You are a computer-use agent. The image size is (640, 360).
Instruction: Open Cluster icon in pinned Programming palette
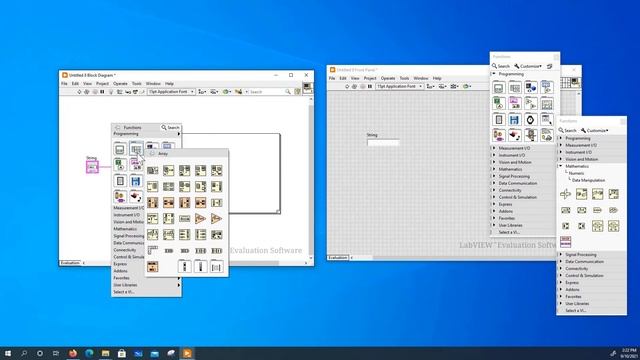point(531,87)
